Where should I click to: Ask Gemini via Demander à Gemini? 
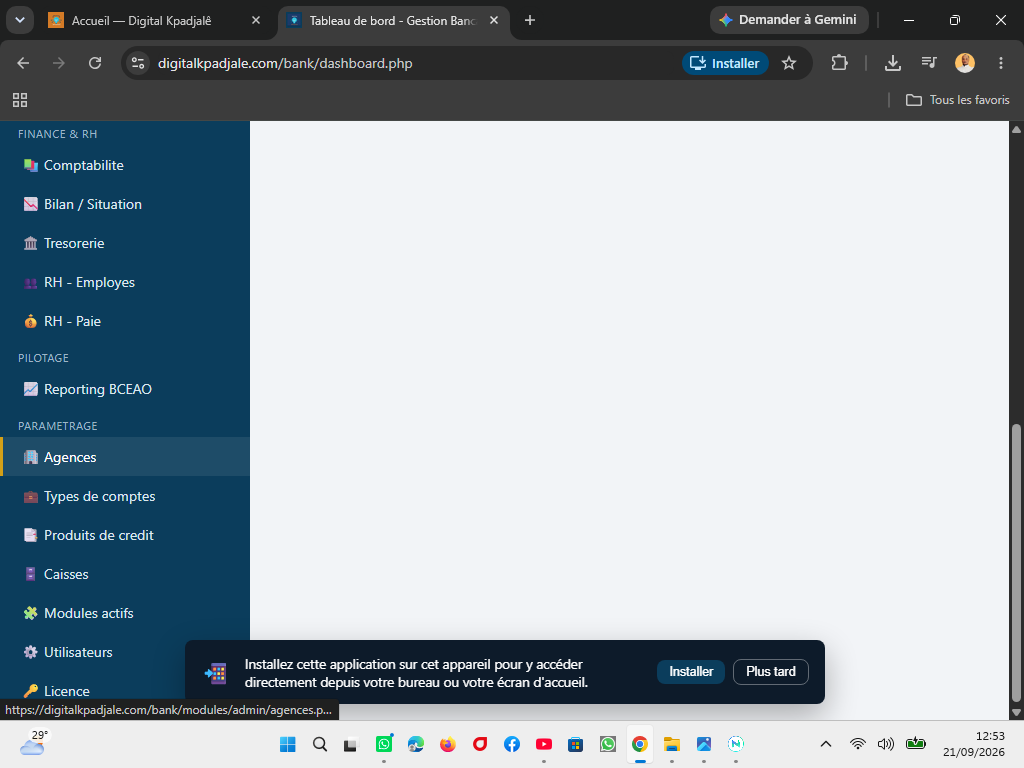pyautogui.click(x=789, y=20)
